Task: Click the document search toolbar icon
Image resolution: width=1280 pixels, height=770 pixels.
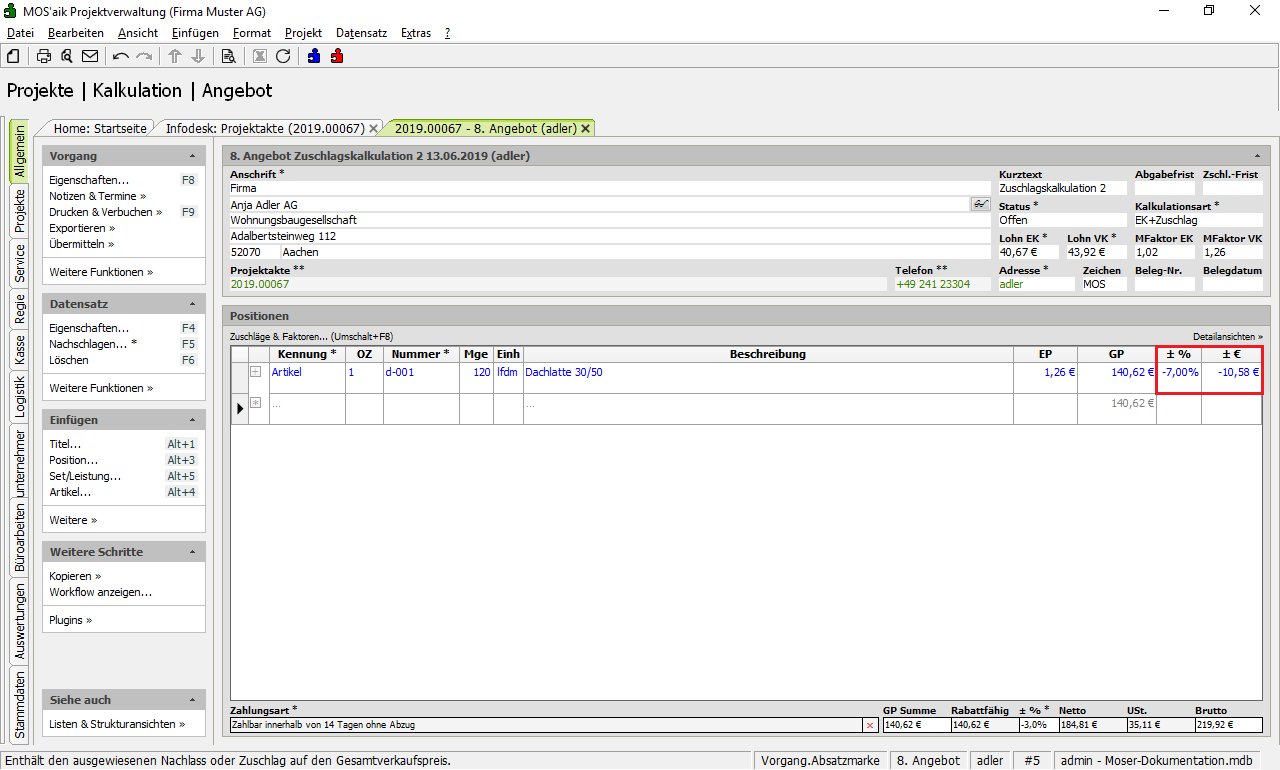Action: 228,56
